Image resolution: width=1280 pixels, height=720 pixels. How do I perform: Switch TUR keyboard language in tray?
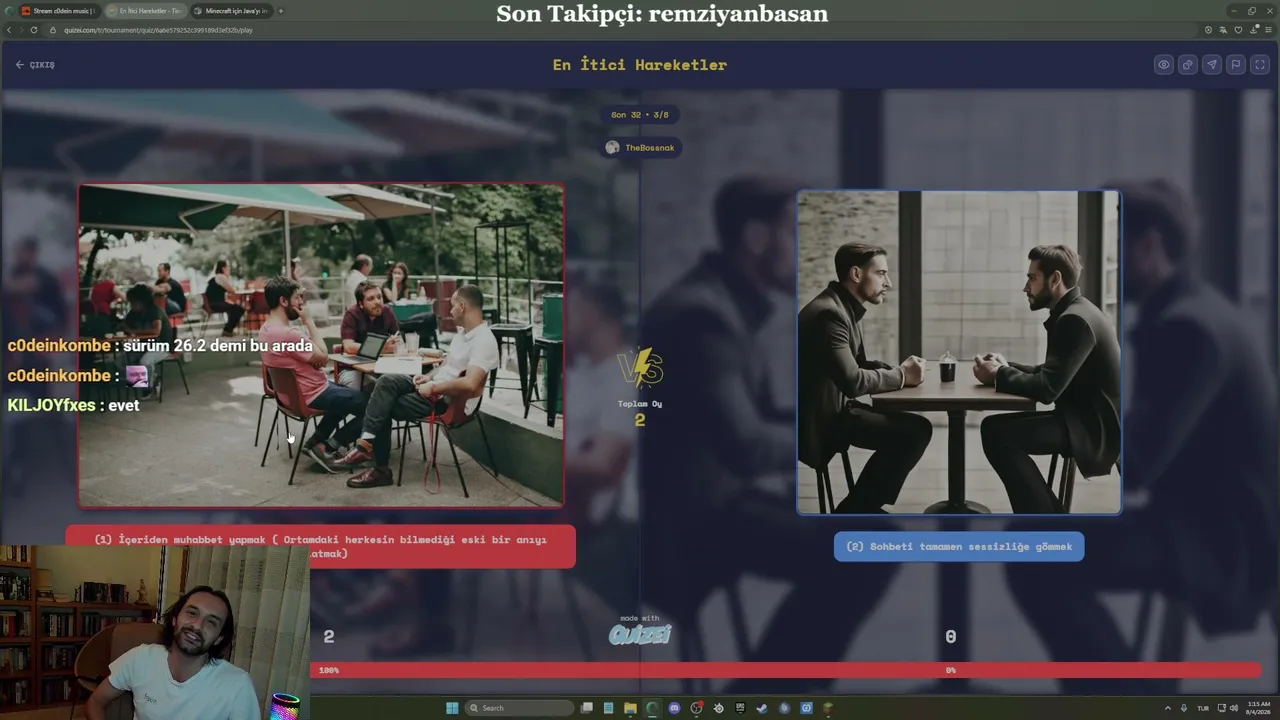pyautogui.click(x=1203, y=708)
